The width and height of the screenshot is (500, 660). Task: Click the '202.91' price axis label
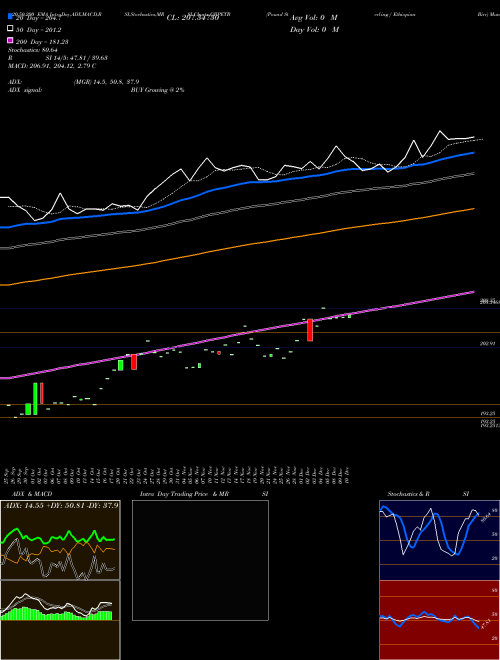coord(488,344)
